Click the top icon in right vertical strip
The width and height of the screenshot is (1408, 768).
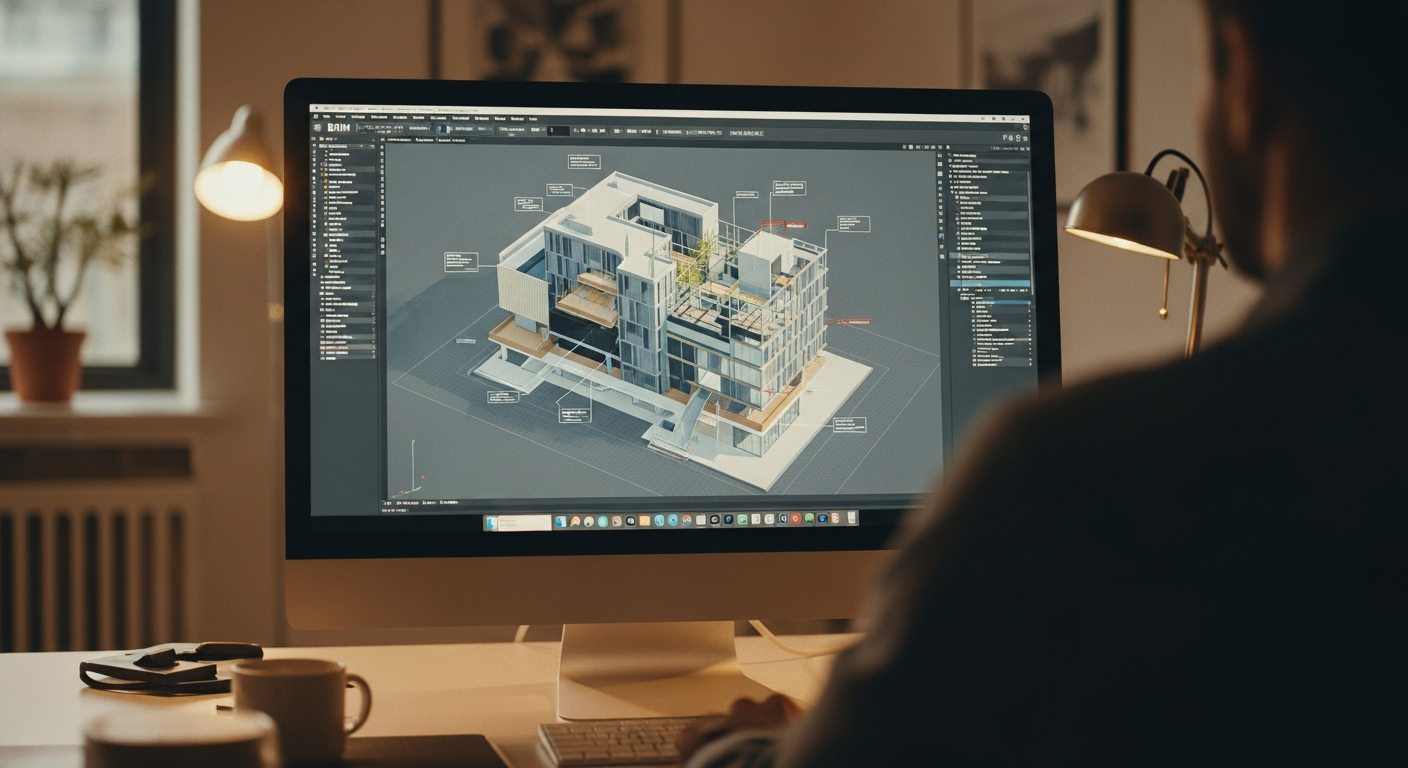pyautogui.click(x=940, y=156)
